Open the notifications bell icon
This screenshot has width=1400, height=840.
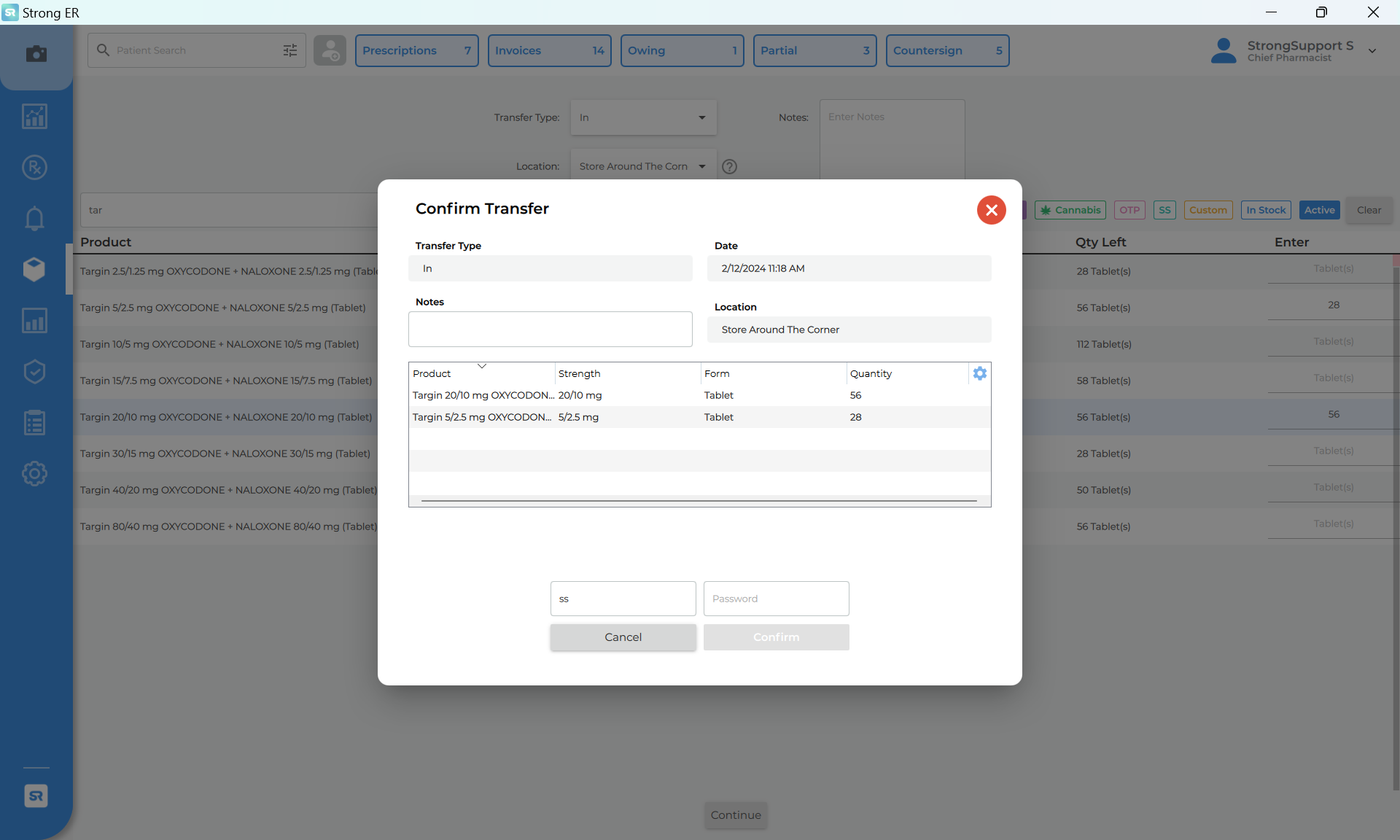click(34, 218)
